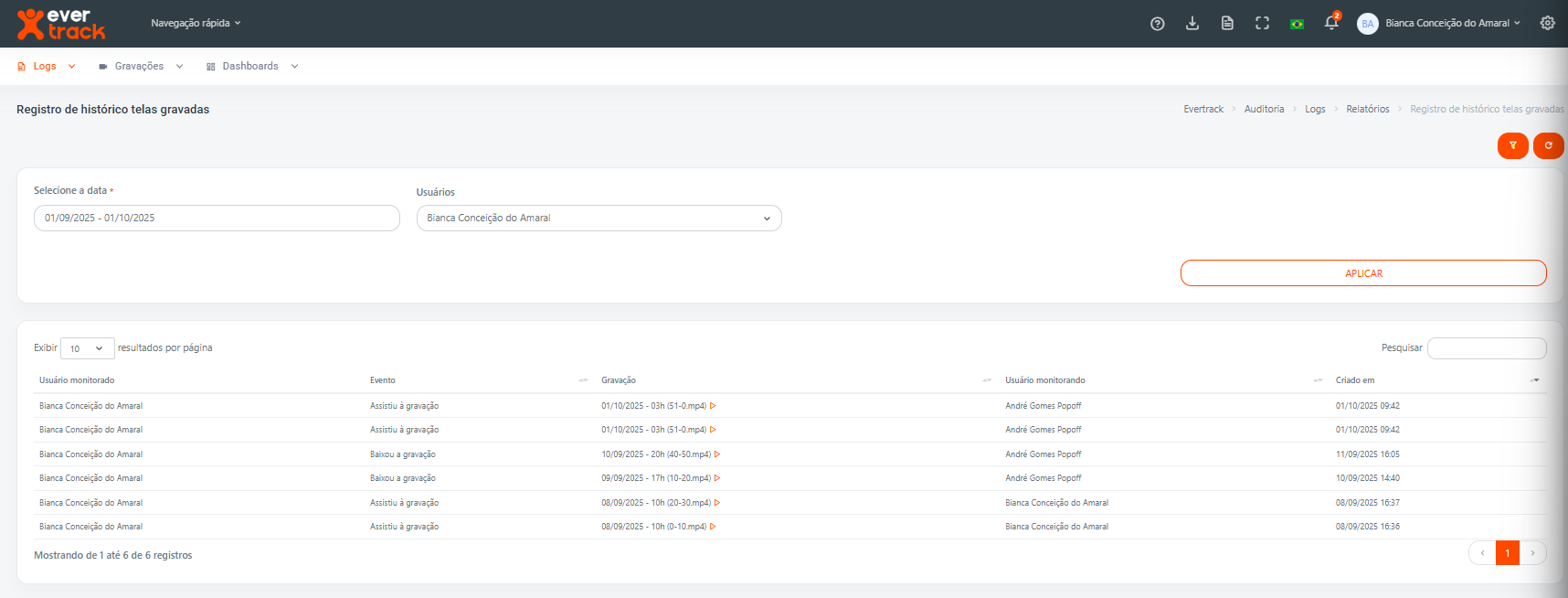Toggle fullscreen mode icon
The height and width of the screenshot is (598, 1568).
click(1262, 24)
